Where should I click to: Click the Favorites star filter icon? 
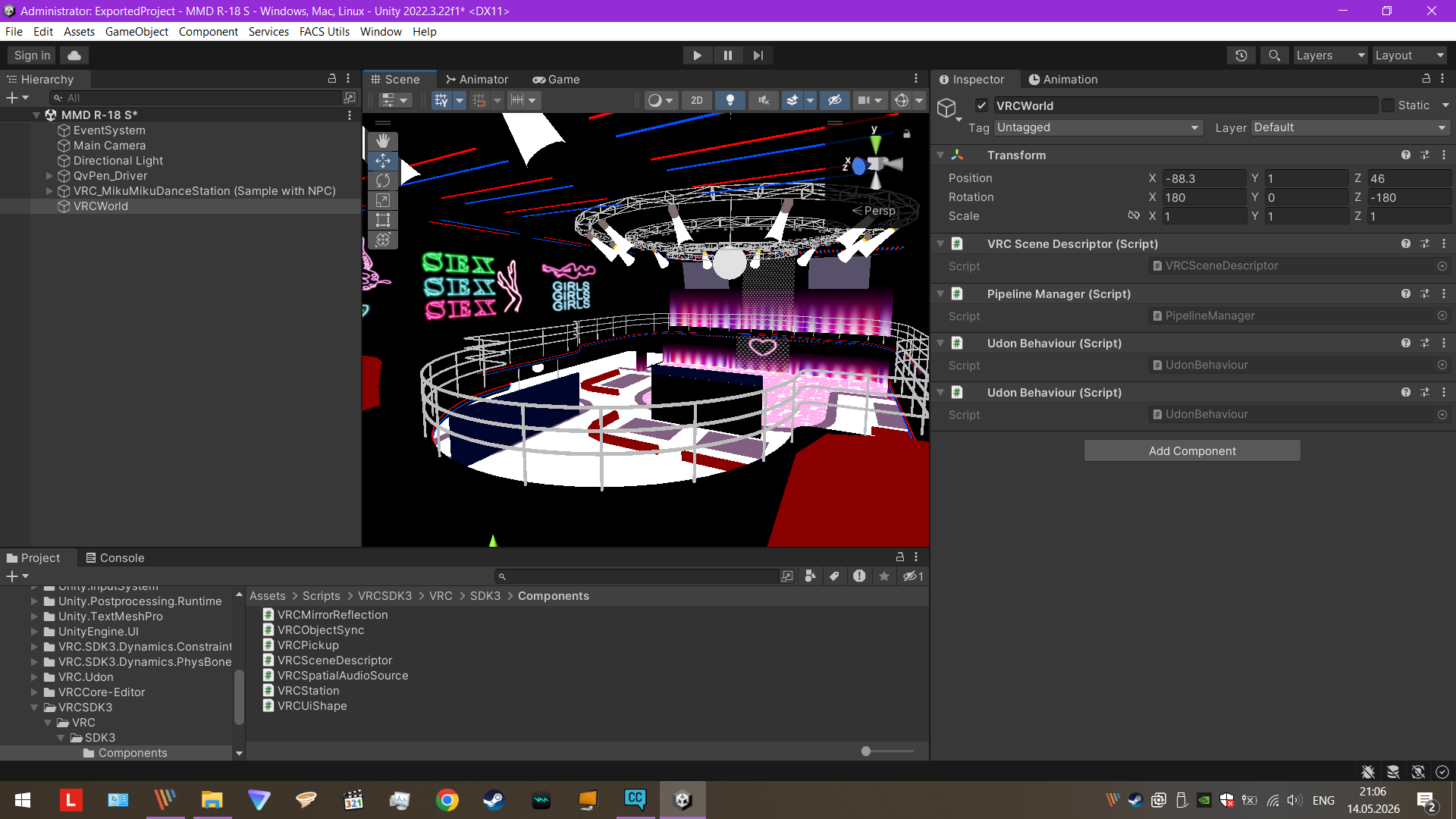click(x=884, y=576)
